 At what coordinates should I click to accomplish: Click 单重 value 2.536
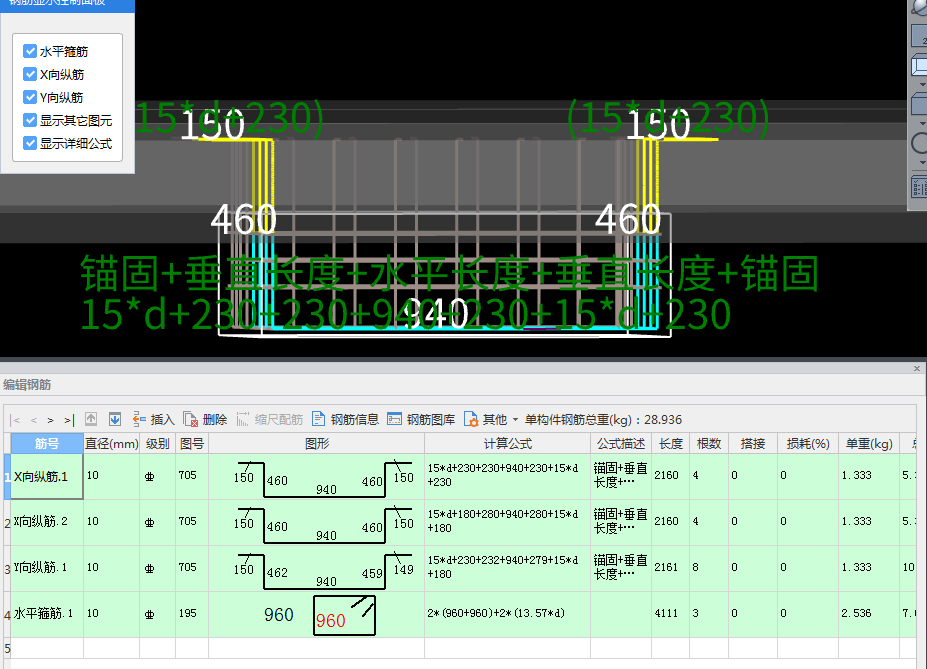click(x=857, y=613)
